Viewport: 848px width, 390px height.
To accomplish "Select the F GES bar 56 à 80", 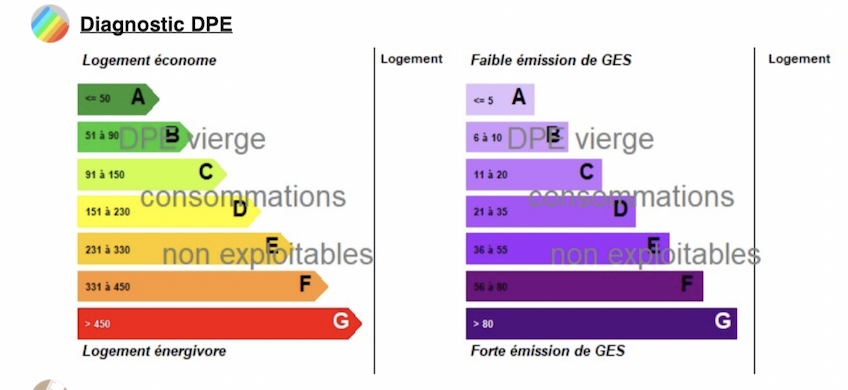I will click(585, 286).
